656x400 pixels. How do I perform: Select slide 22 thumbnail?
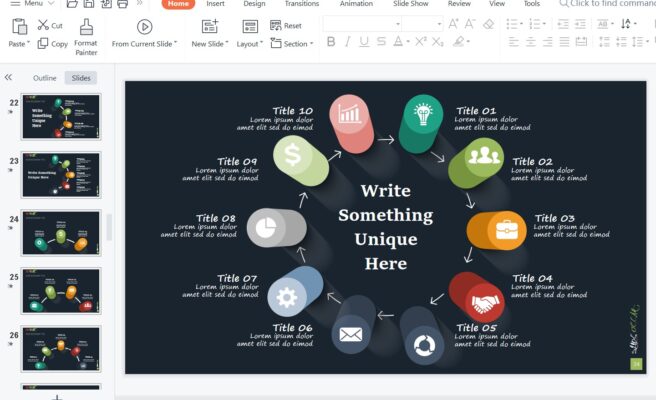[x=61, y=117]
